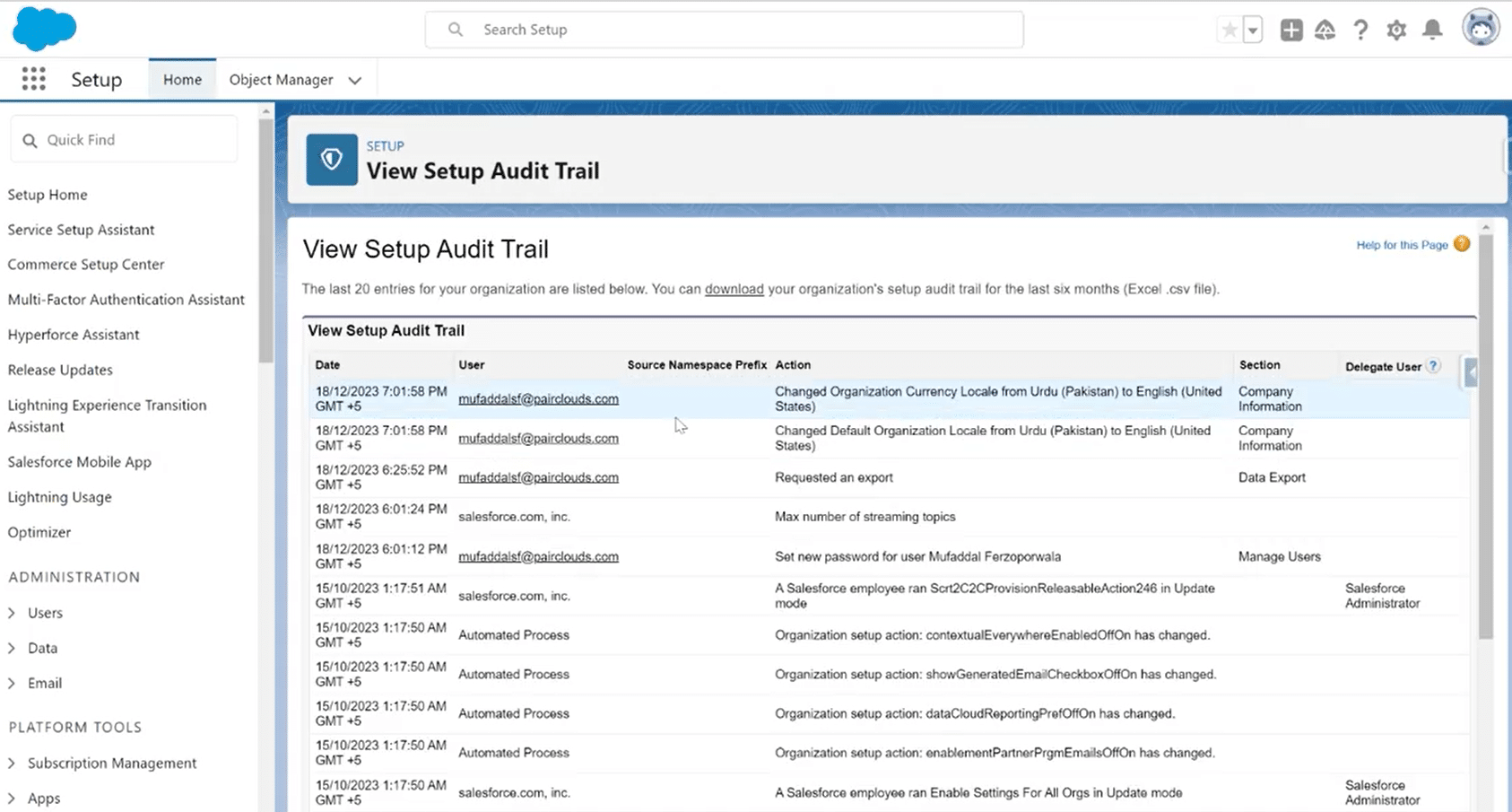Open the Setup gear icon

click(1396, 30)
